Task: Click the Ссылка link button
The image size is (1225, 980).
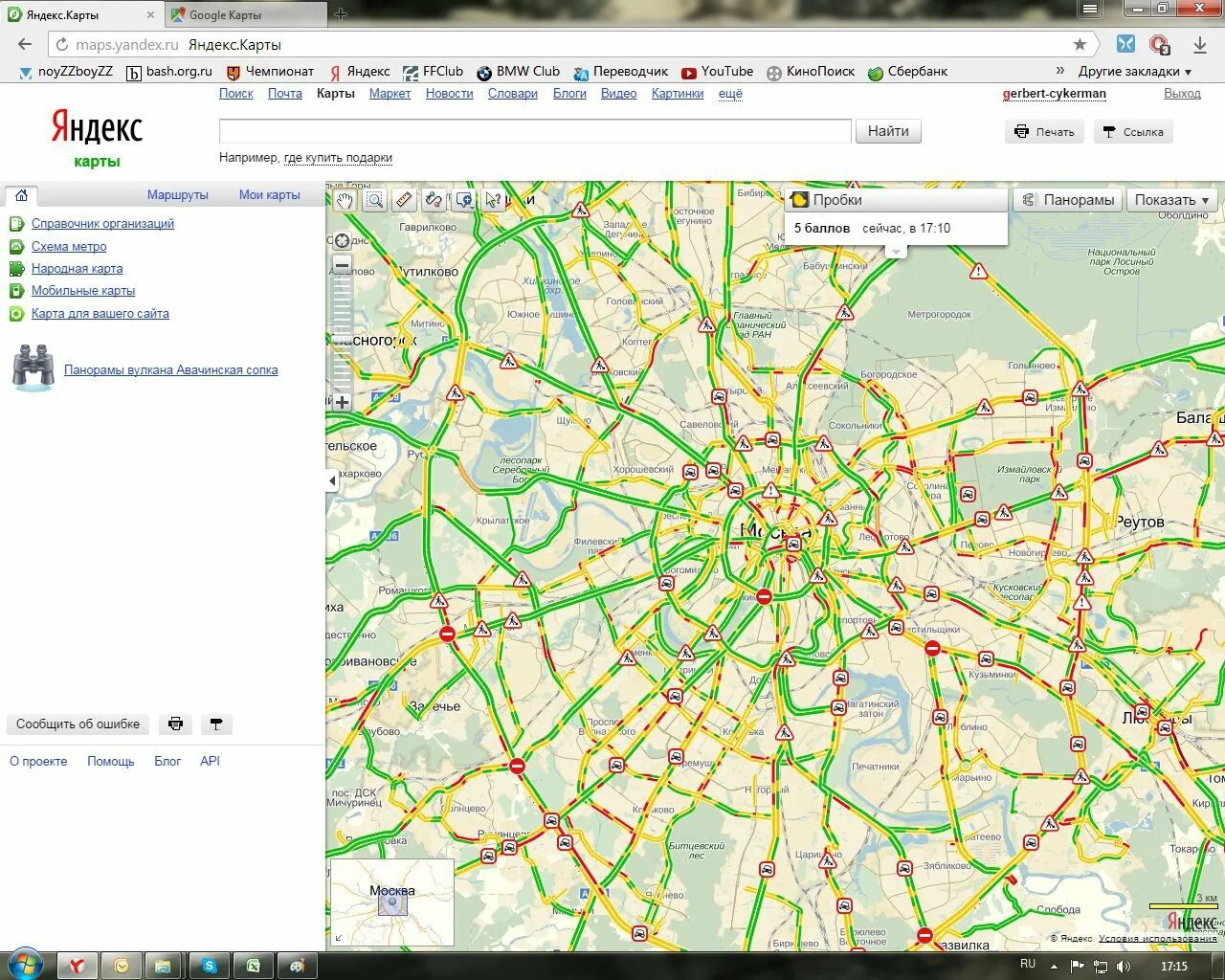Action: point(1133,132)
